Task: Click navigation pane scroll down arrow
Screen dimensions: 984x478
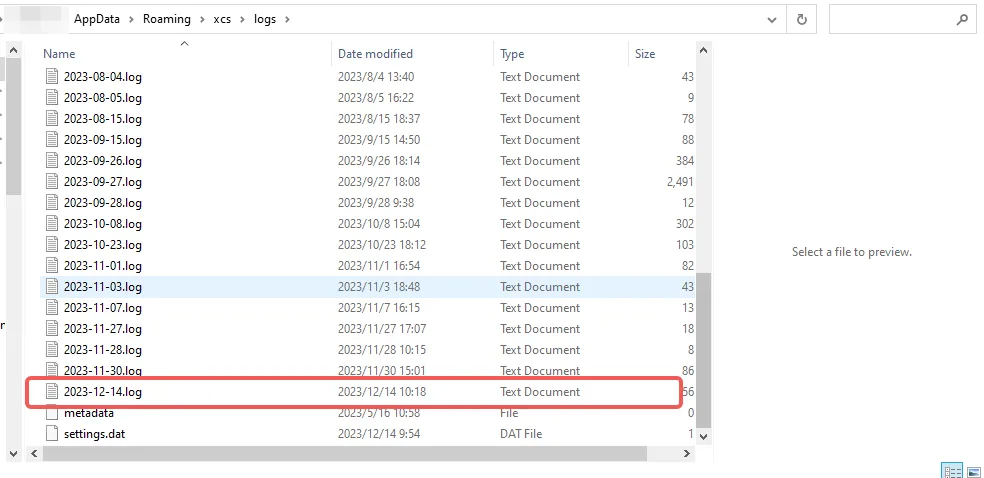Action: click(13, 453)
